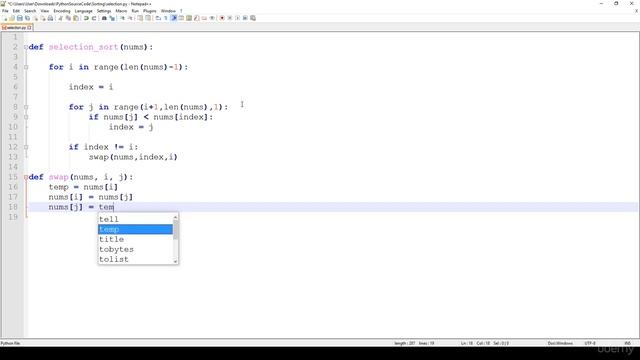The height and width of the screenshot is (360, 640).
Task: Click the Open file toolbar icon
Action: 12,18
